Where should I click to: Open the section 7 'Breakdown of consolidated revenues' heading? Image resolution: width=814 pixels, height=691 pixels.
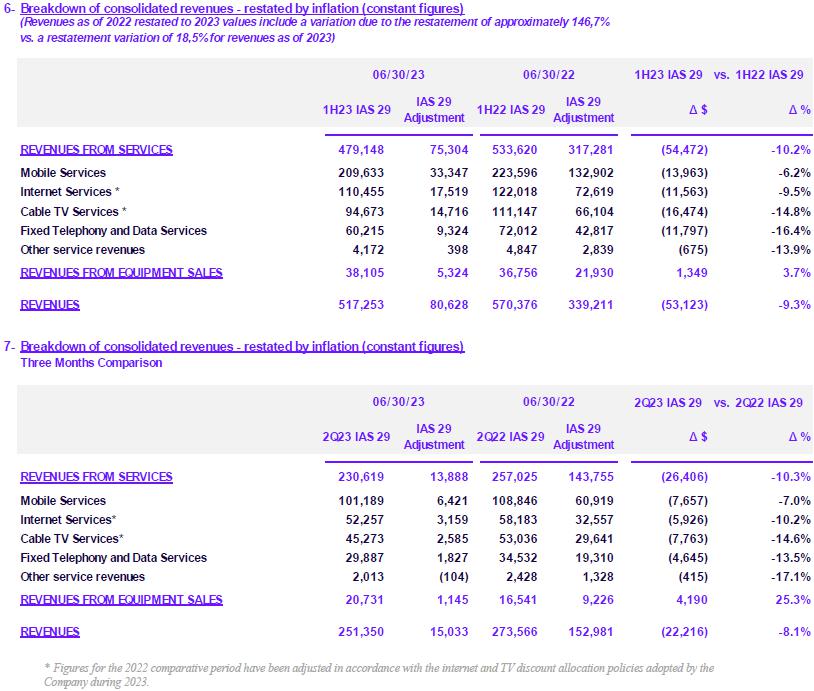point(242,347)
